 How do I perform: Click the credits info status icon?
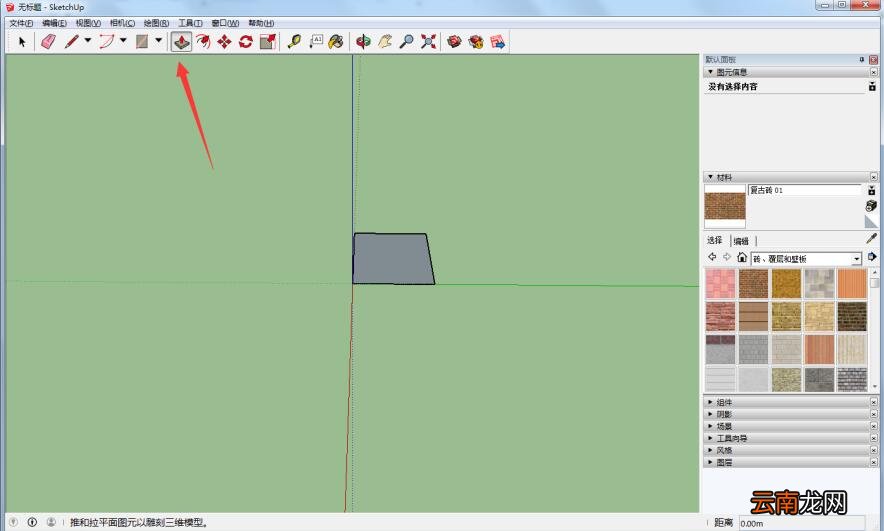click(32, 523)
